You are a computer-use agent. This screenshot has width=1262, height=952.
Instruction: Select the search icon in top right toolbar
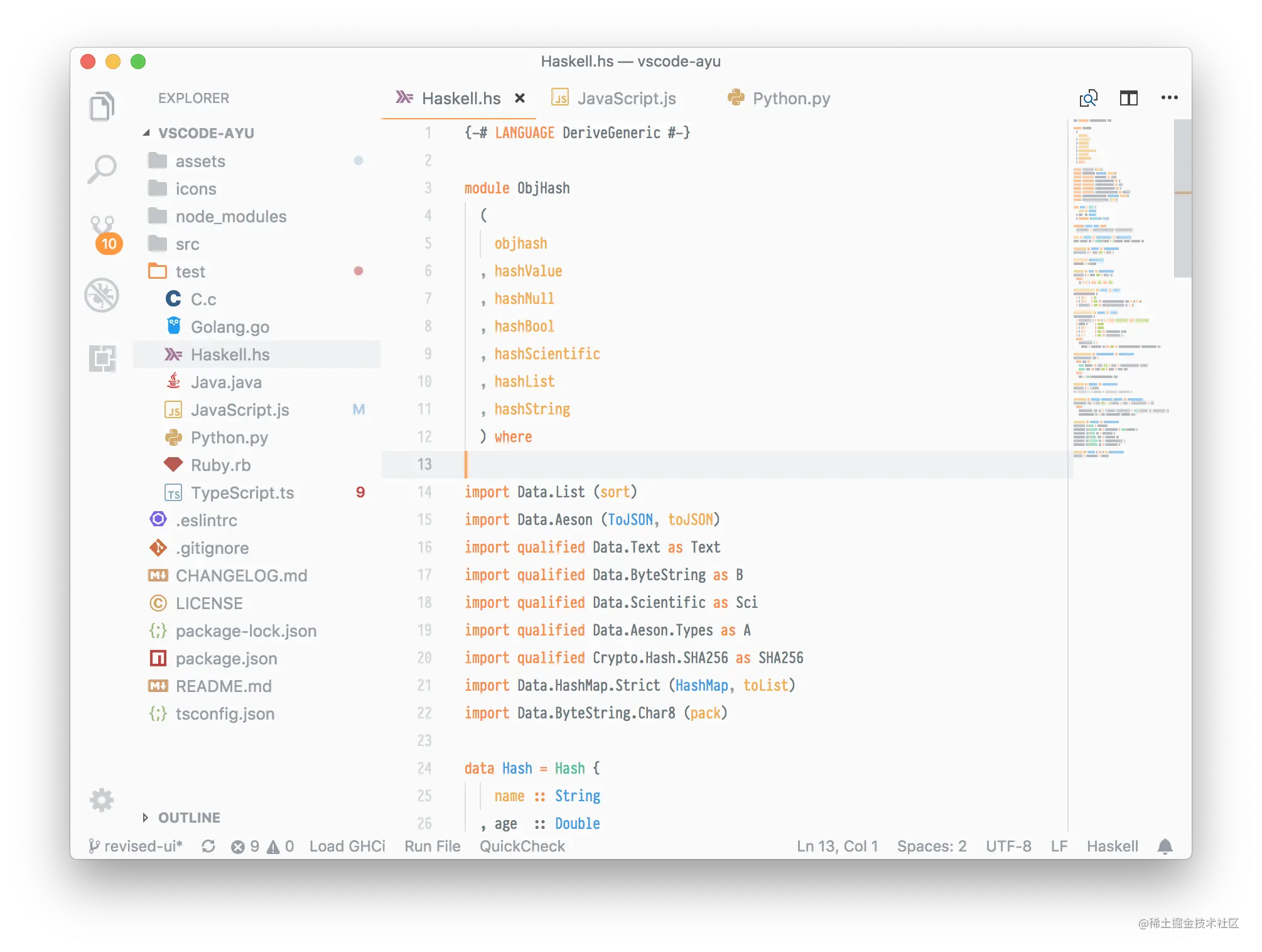point(1088,97)
